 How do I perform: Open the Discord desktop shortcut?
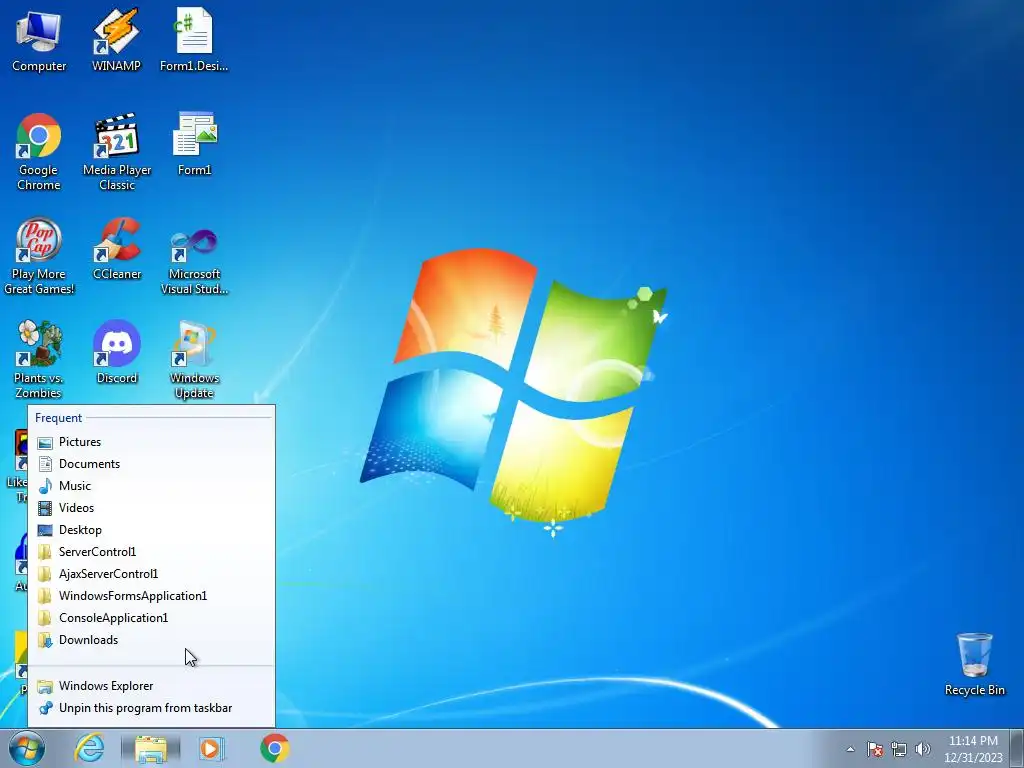[x=117, y=353]
